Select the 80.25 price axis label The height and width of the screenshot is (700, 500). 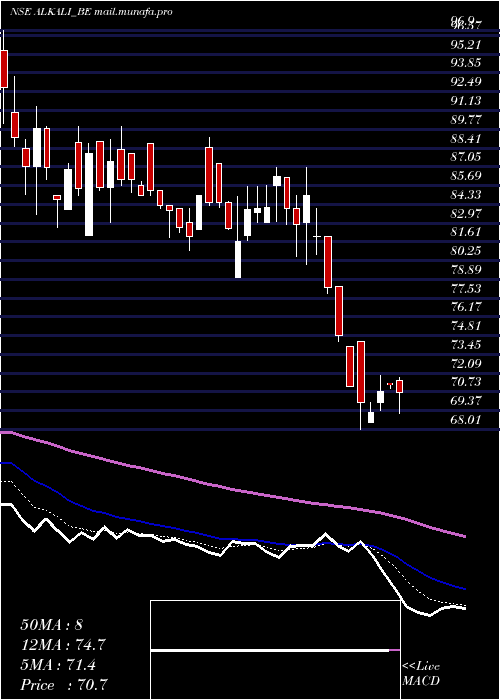(466, 251)
